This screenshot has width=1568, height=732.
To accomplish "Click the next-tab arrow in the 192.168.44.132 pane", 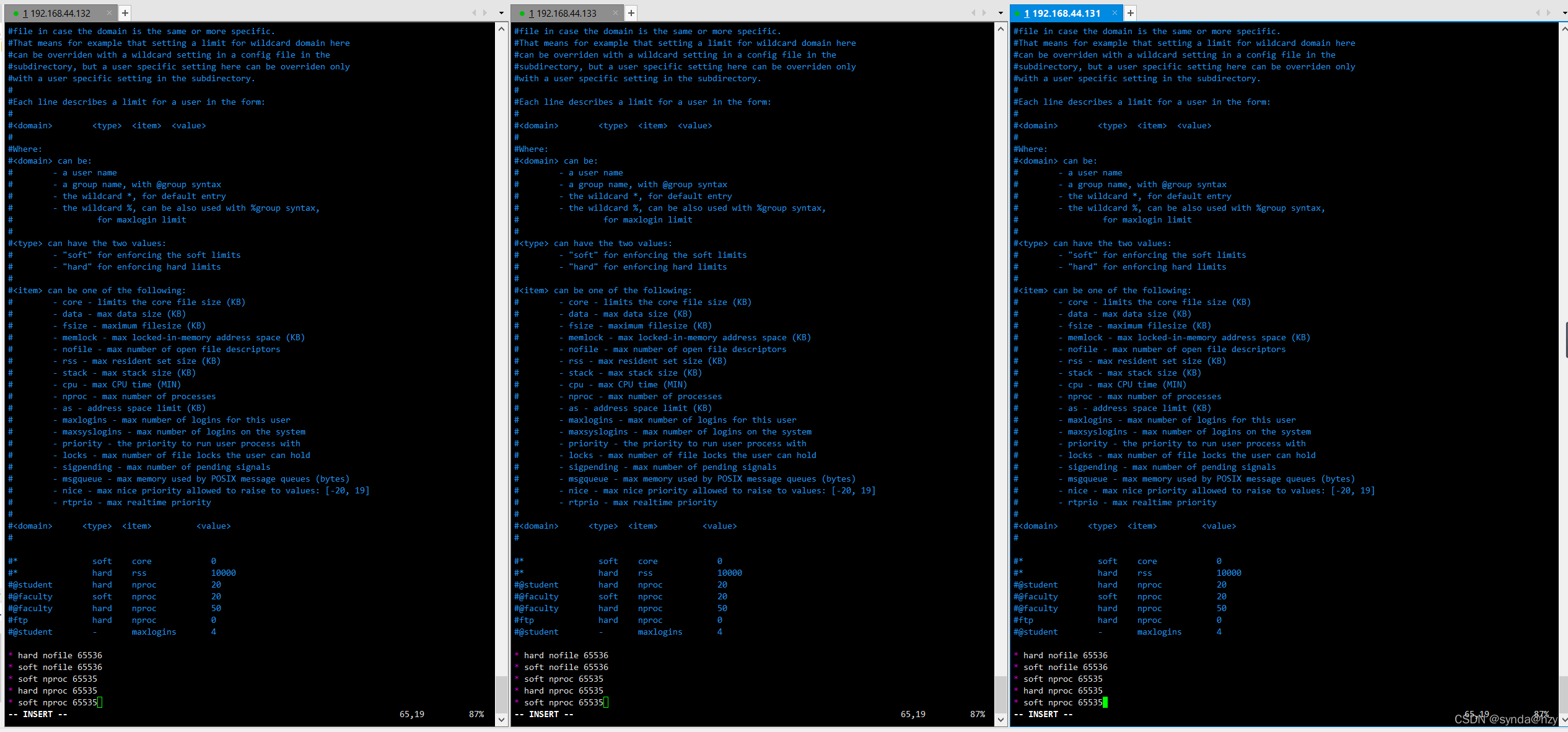I will point(484,13).
